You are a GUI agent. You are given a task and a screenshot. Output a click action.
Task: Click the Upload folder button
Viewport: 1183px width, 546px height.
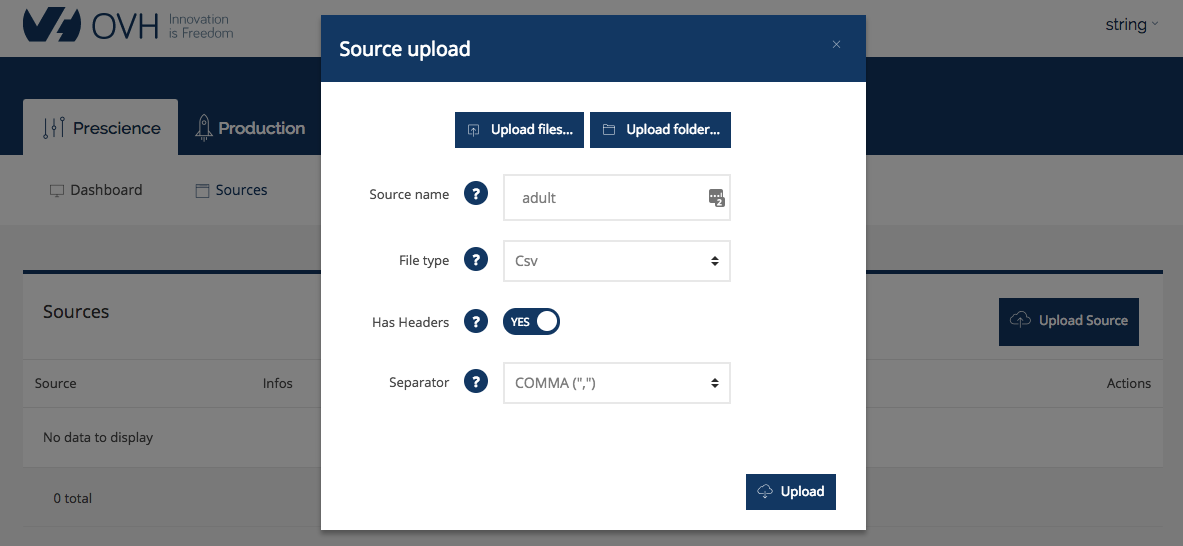[660, 130]
